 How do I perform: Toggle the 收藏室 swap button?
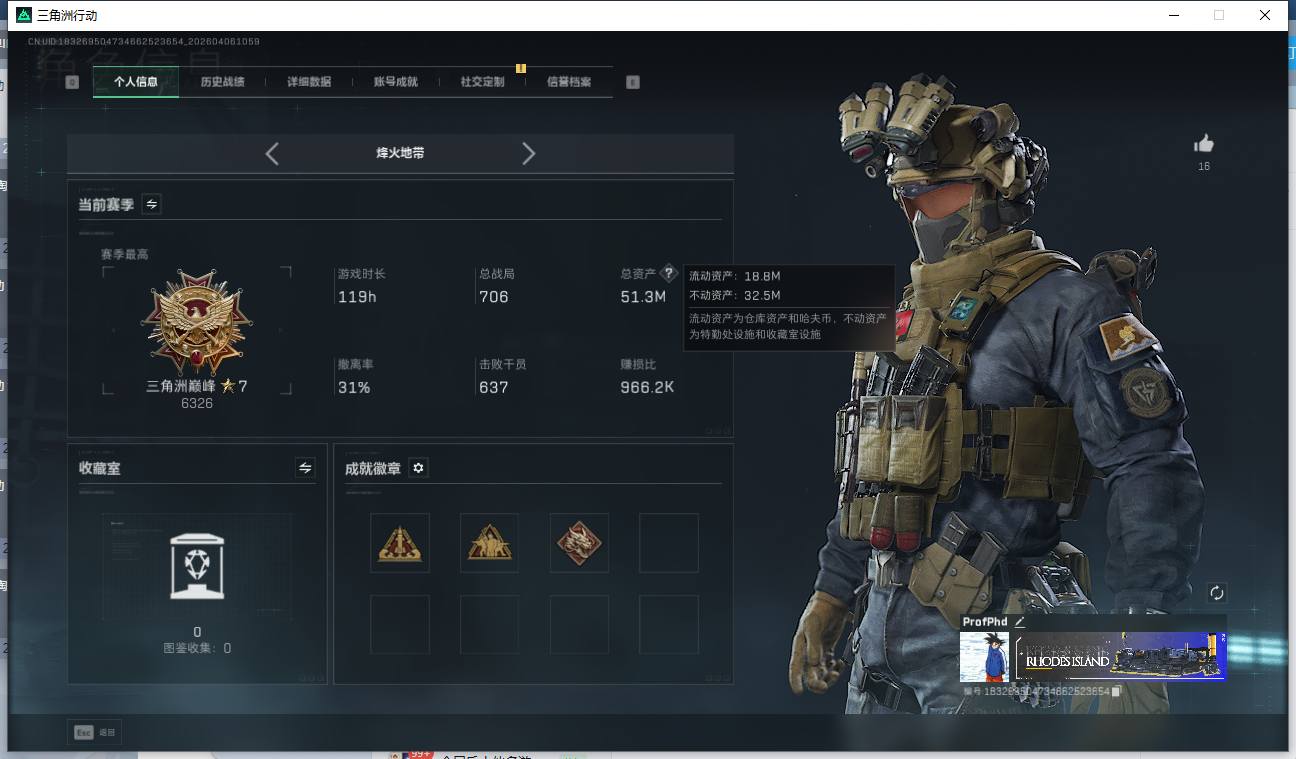click(x=305, y=468)
